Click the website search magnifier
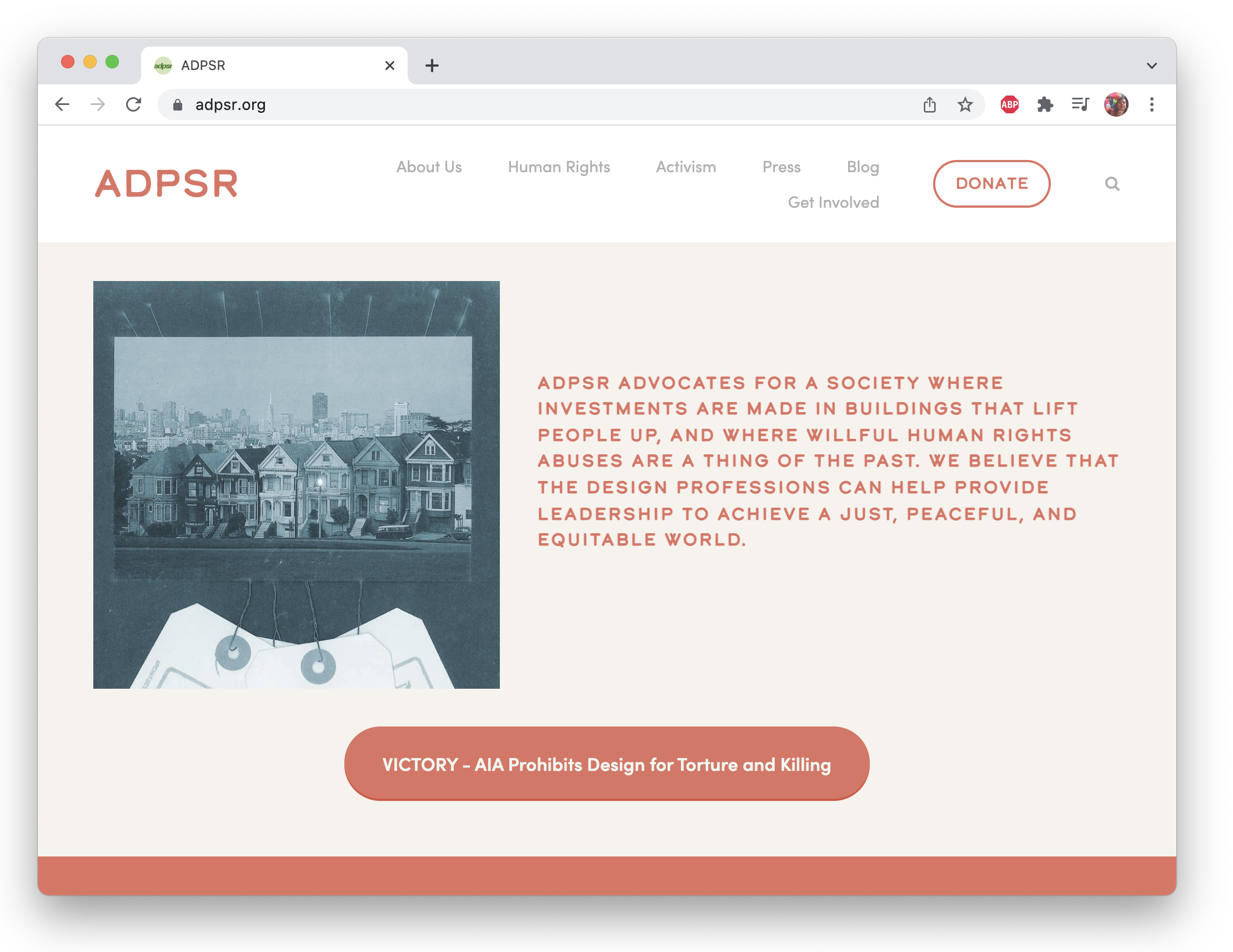 (1112, 184)
